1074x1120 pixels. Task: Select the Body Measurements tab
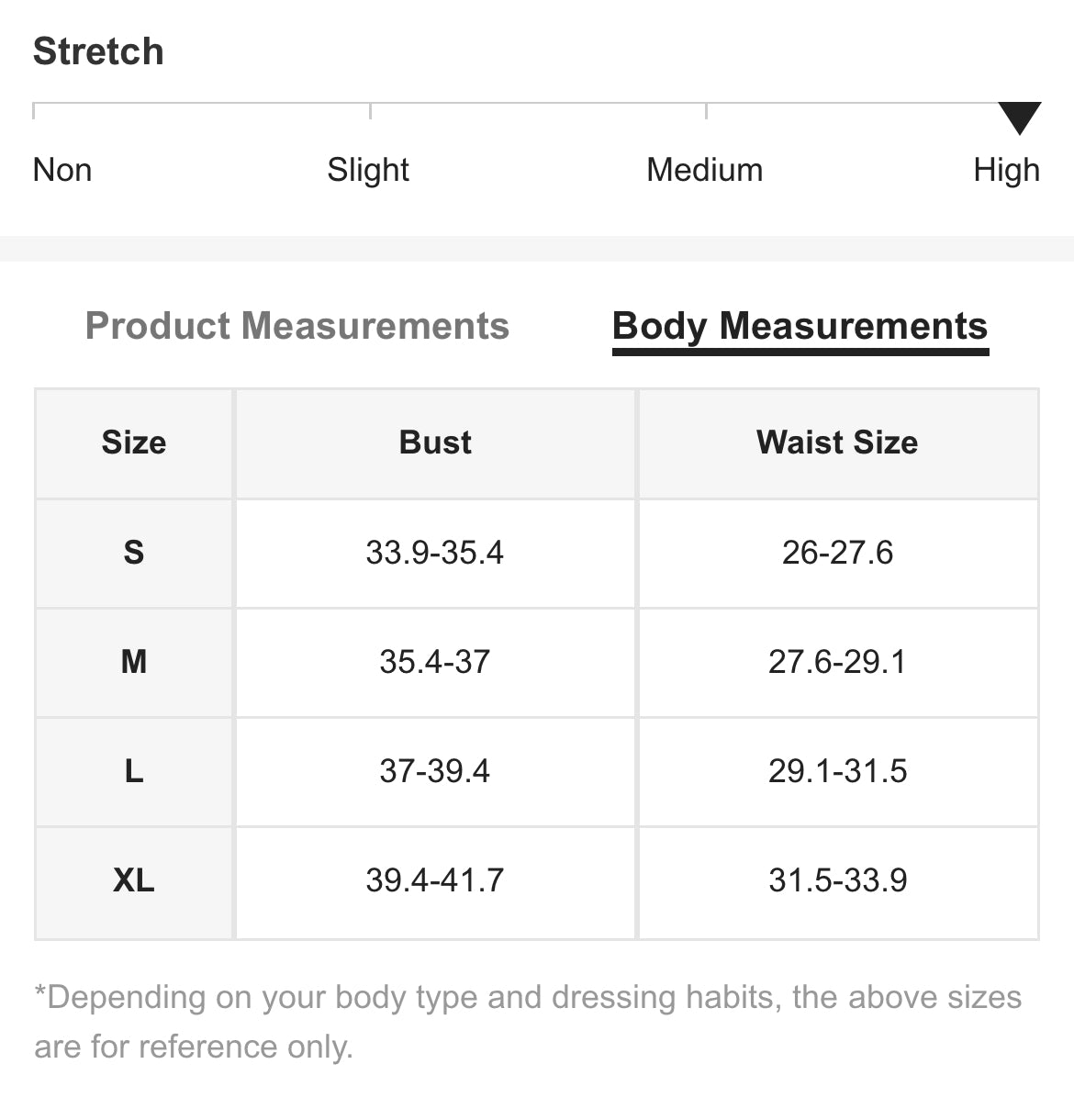click(x=800, y=327)
